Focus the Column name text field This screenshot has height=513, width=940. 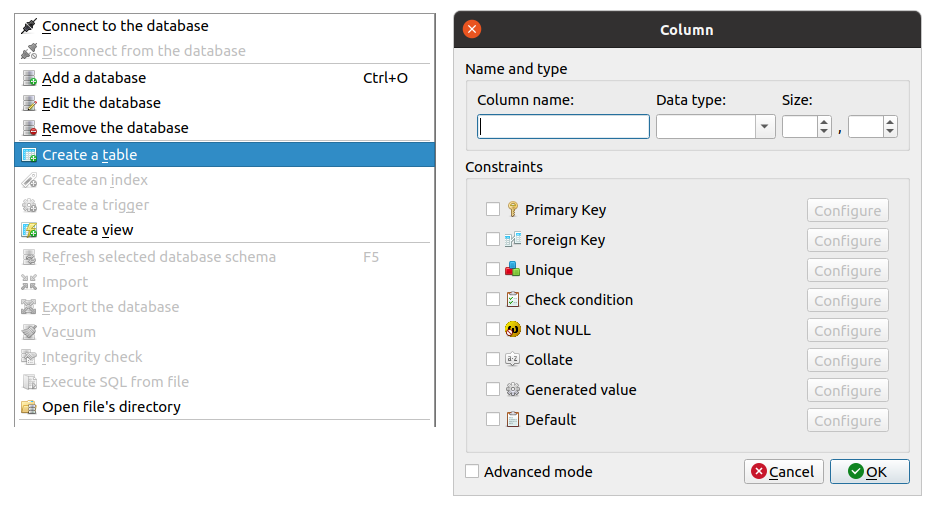pos(564,126)
